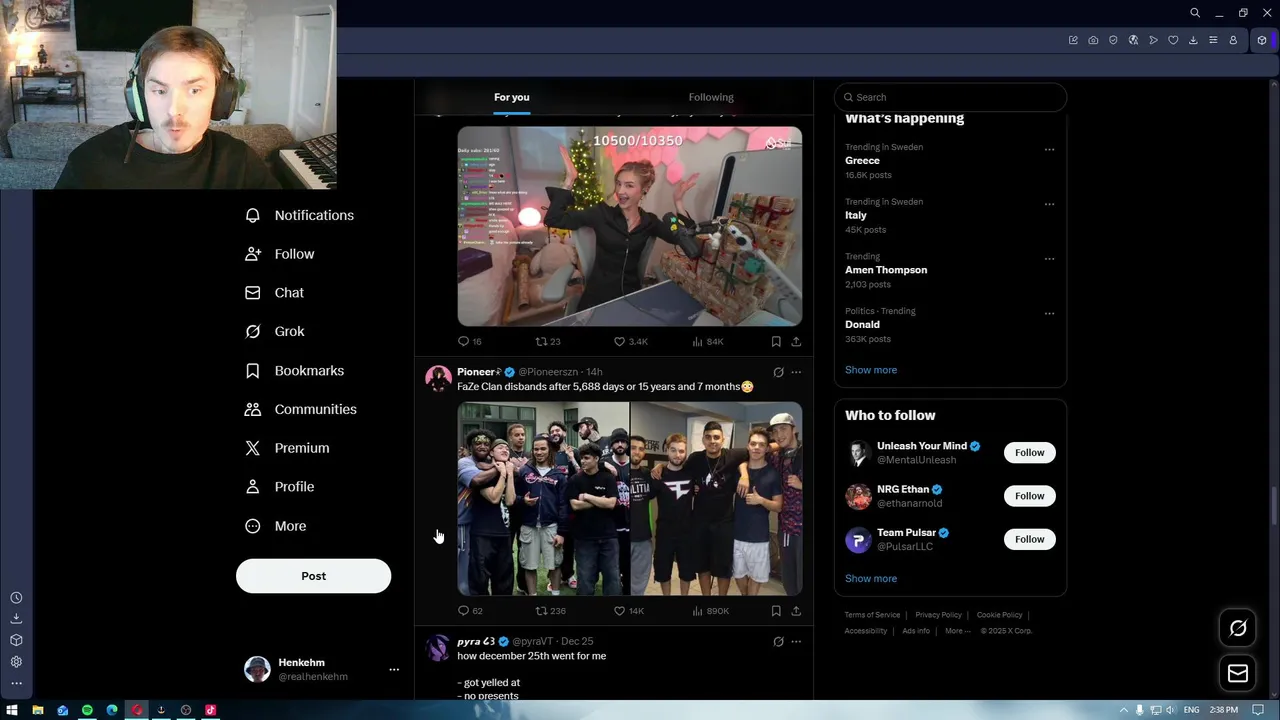Screen dimensions: 1280x720
Task: Open Pioneer's profile avatar
Action: (438, 378)
